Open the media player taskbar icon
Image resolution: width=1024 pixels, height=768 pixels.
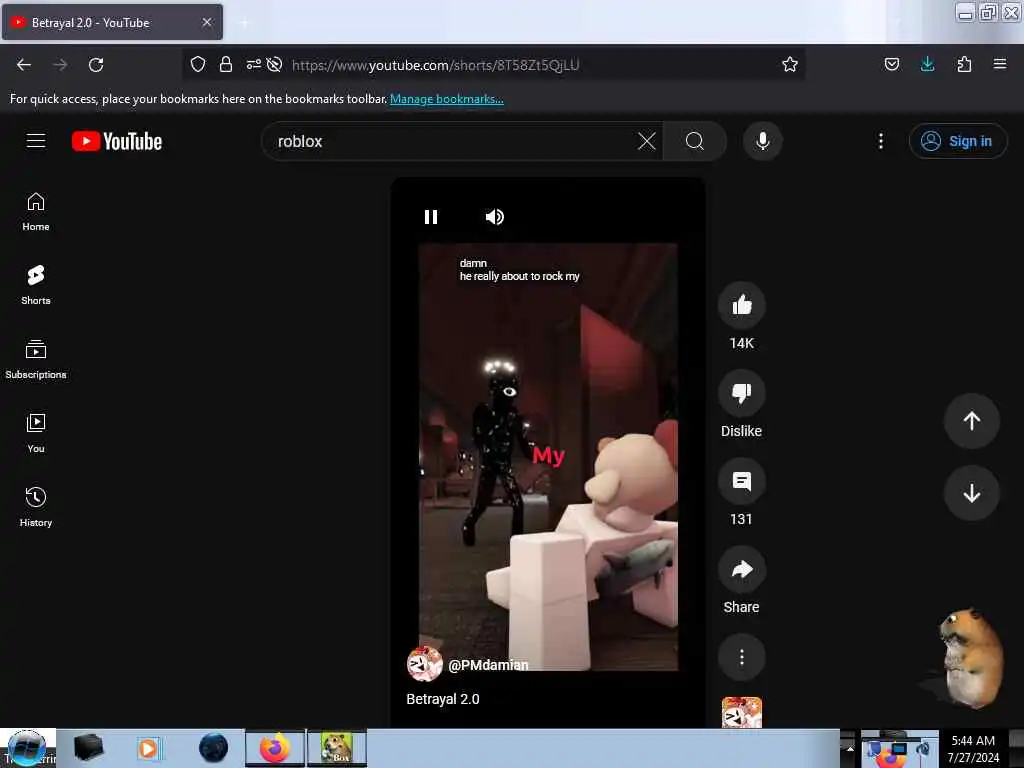149,748
